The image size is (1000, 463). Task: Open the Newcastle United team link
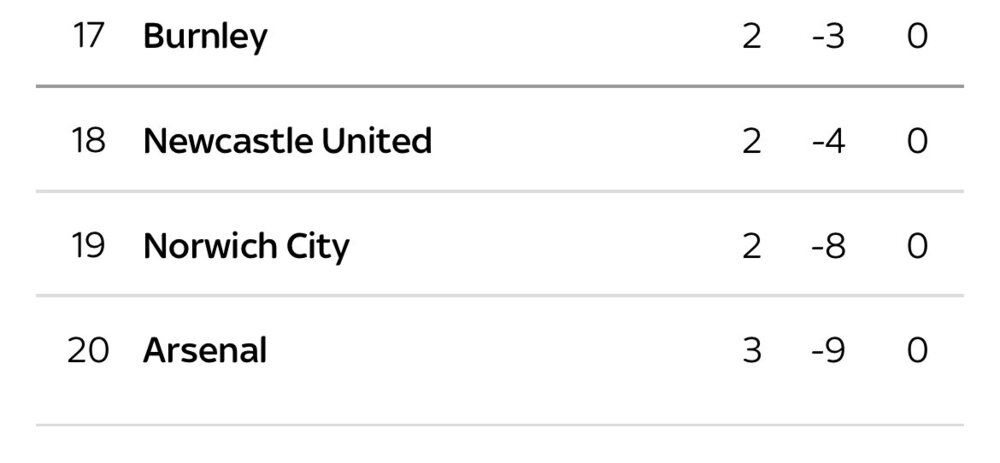tap(288, 141)
